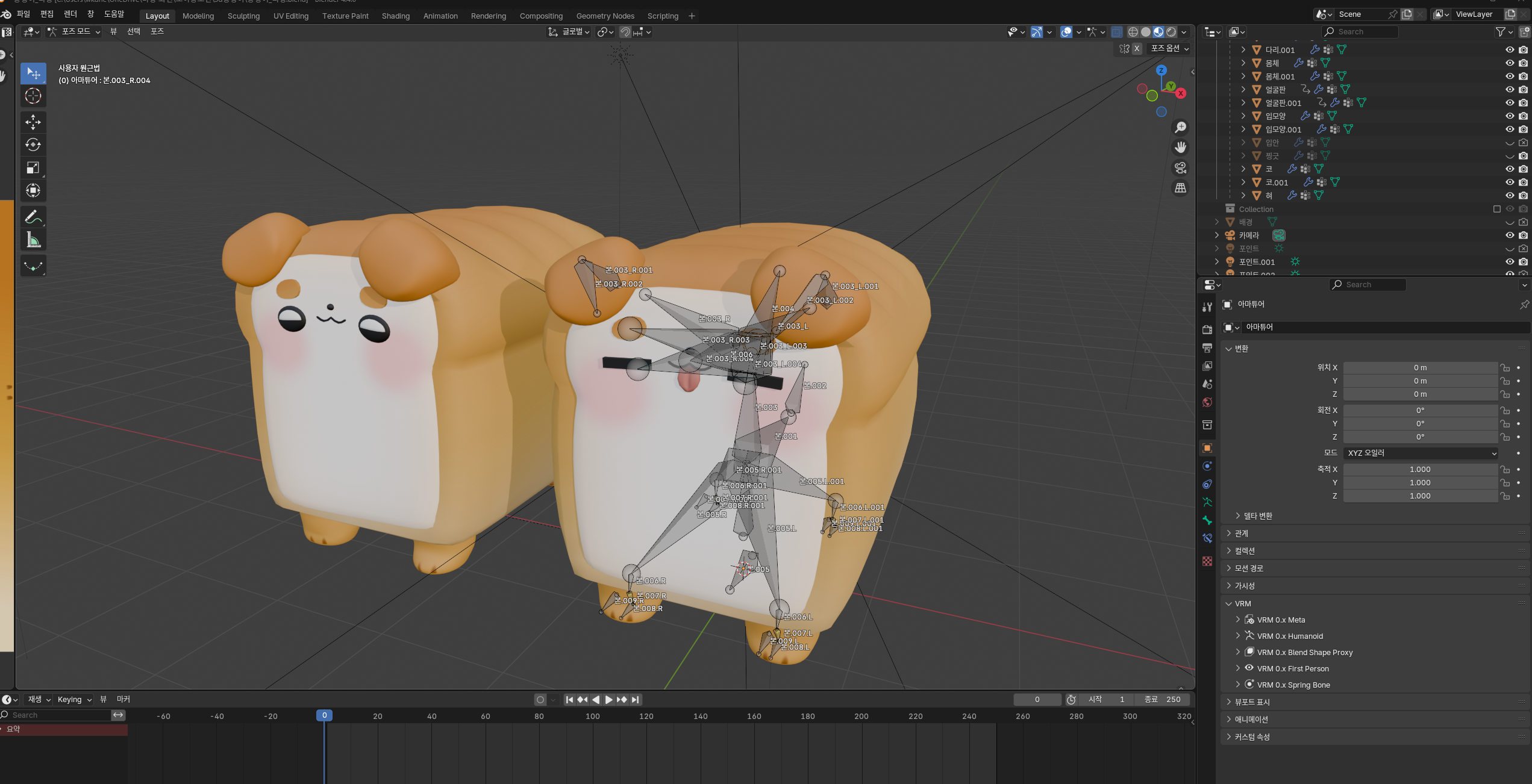
Task: Switch to orthographic grid view toggle
Action: click(x=1180, y=188)
